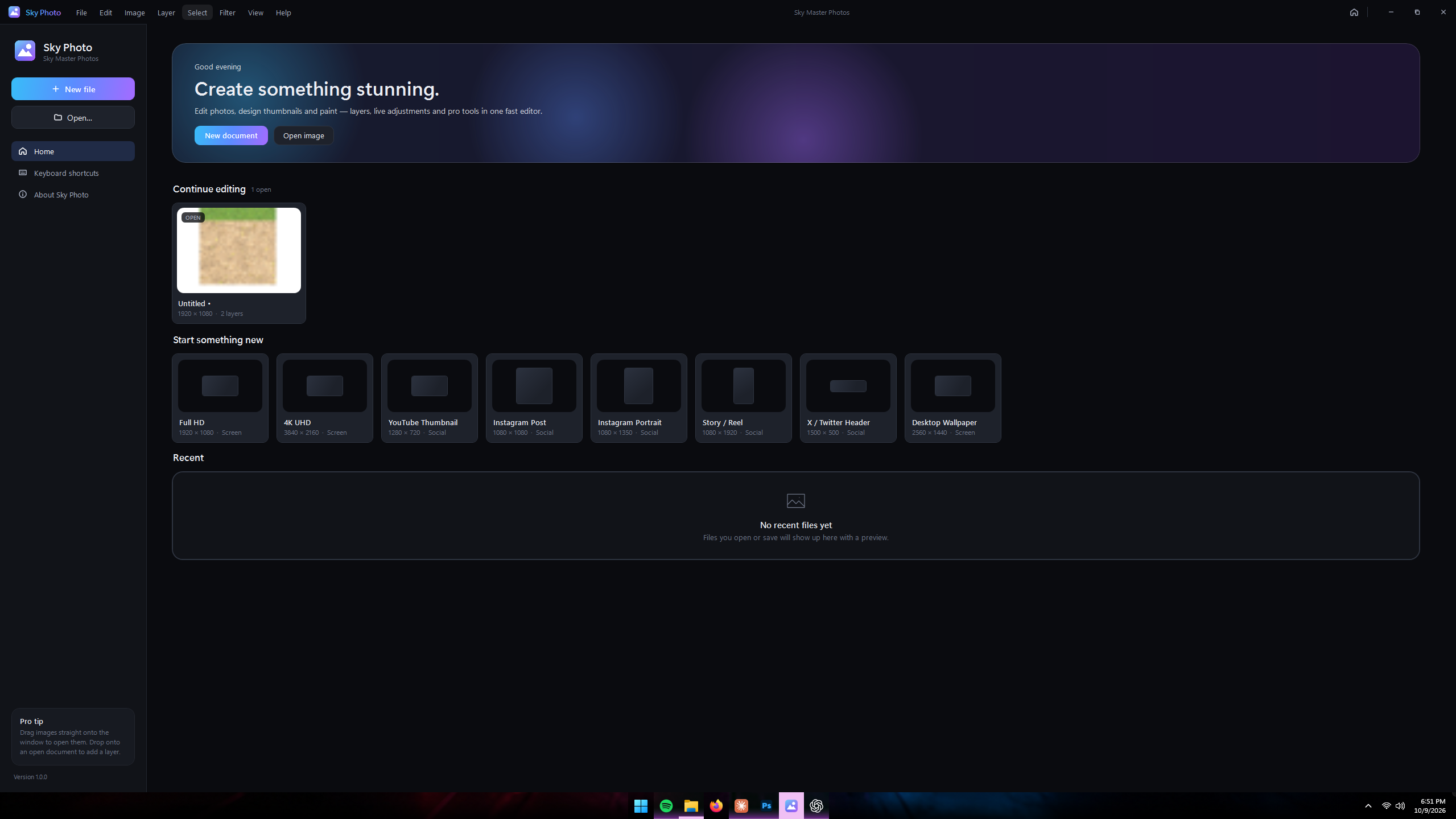
Task: Click the Open image button
Action: 303,135
